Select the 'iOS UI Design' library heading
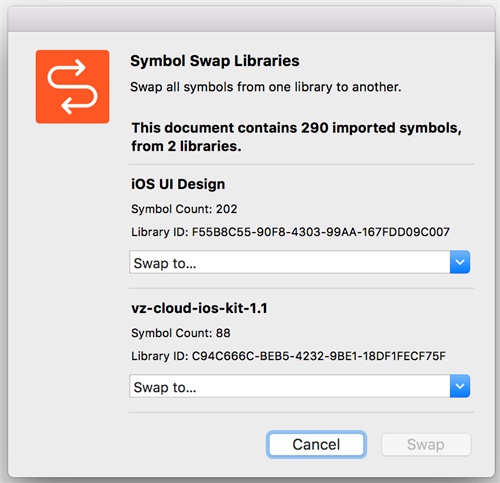The width and height of the screenshot is (500, 483). (178, 184)
